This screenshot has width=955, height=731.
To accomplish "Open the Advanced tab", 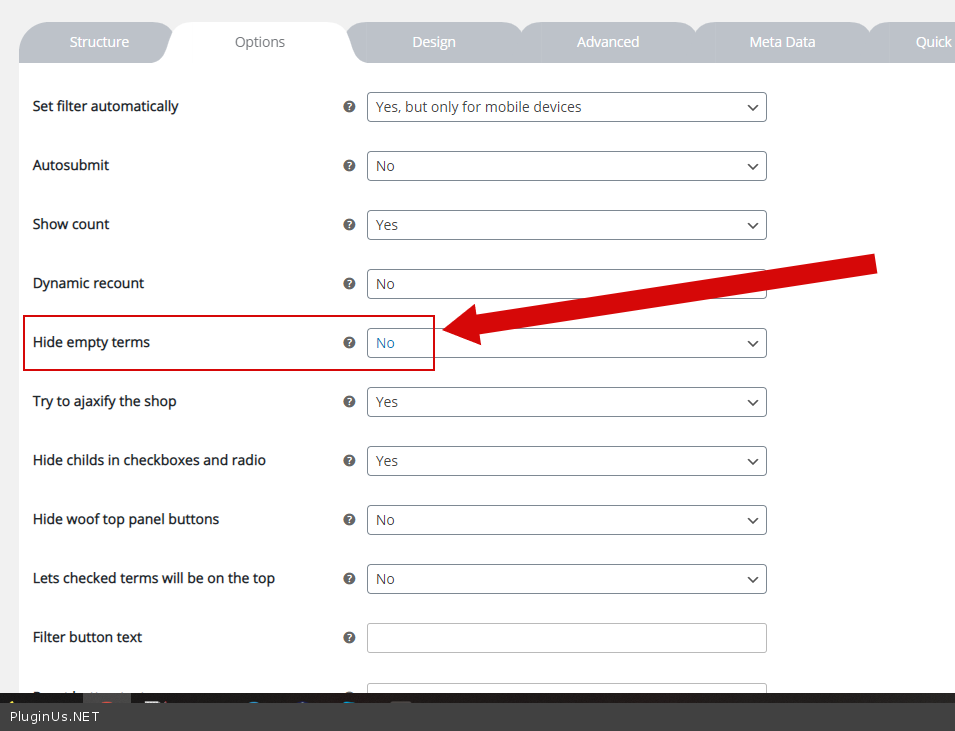I will [x=607, y=42].
